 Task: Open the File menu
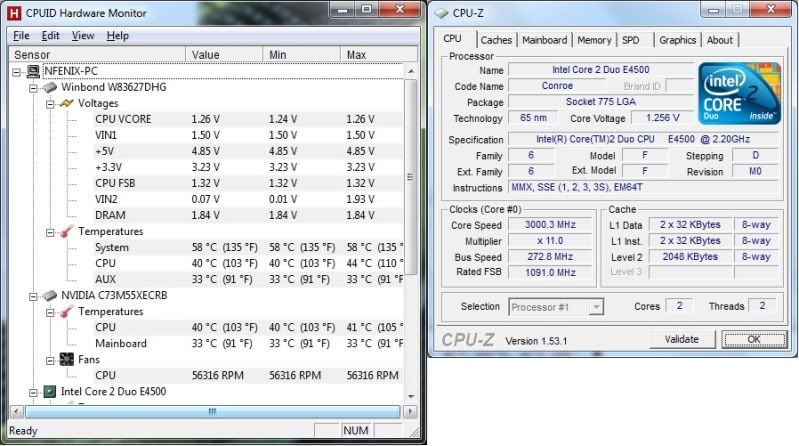point(21,36)
